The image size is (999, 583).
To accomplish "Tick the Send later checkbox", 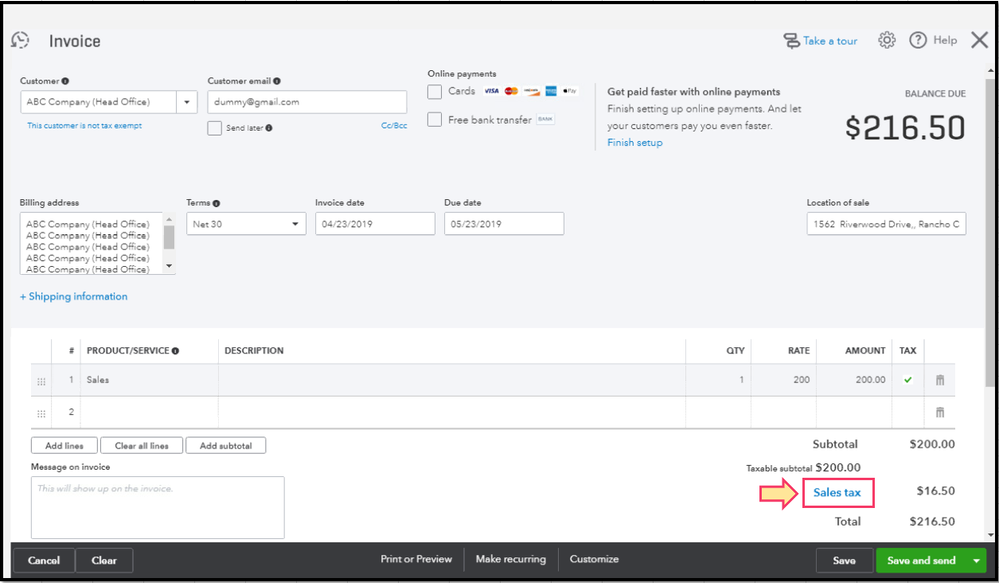I will pyautogui.click(x=215, y=128).
